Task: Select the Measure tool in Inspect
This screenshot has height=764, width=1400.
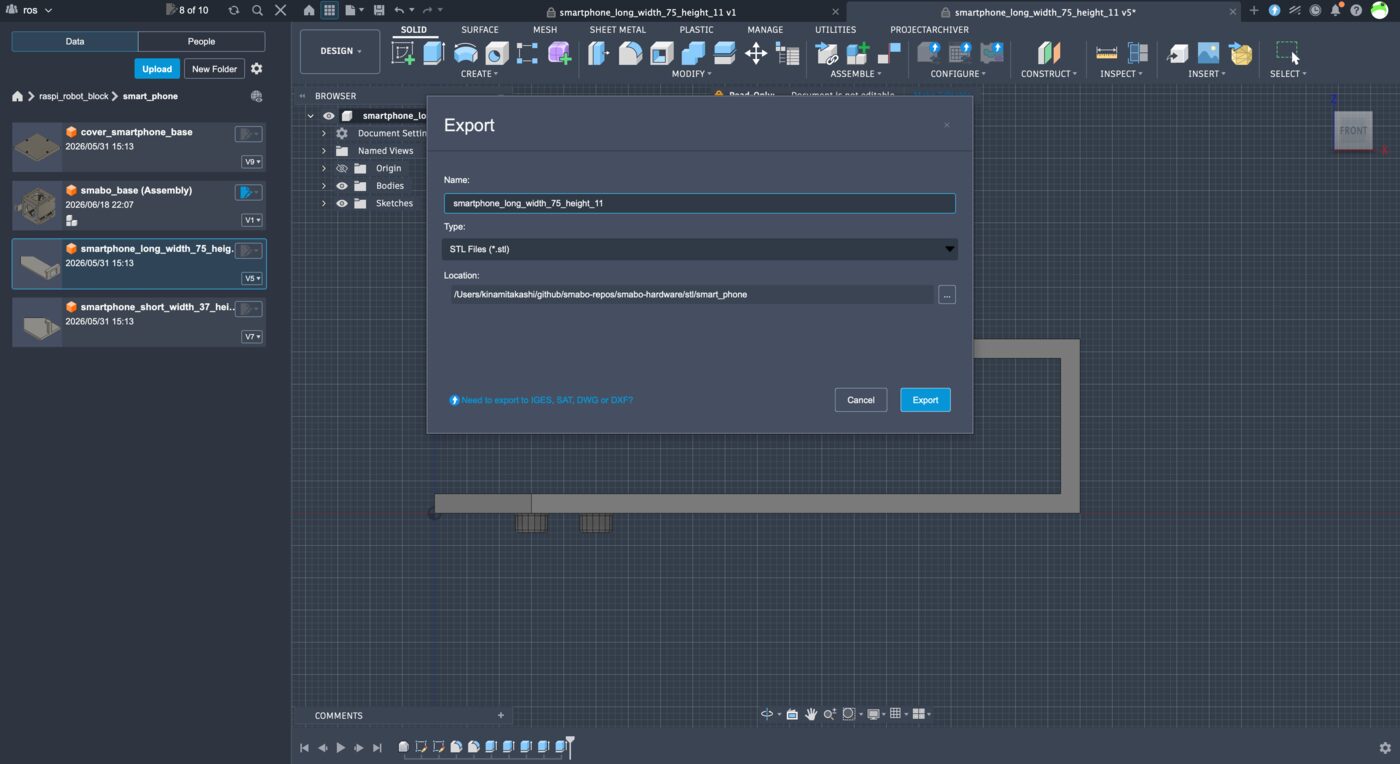Action: (1106, 53)
